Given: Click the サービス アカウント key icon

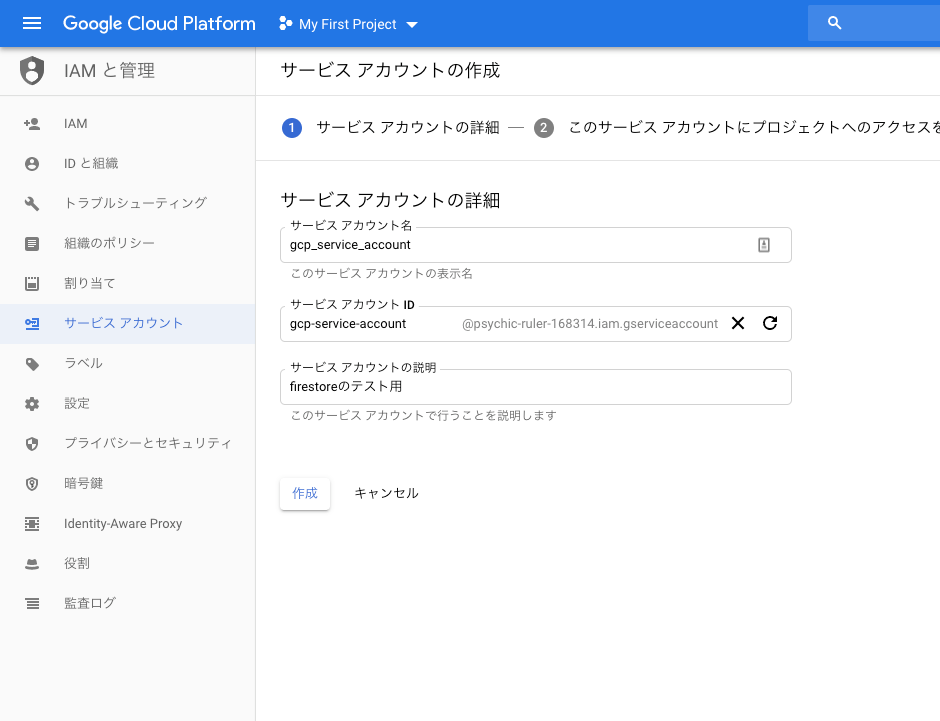Looking at the screenshot, I should pos(32,324).
